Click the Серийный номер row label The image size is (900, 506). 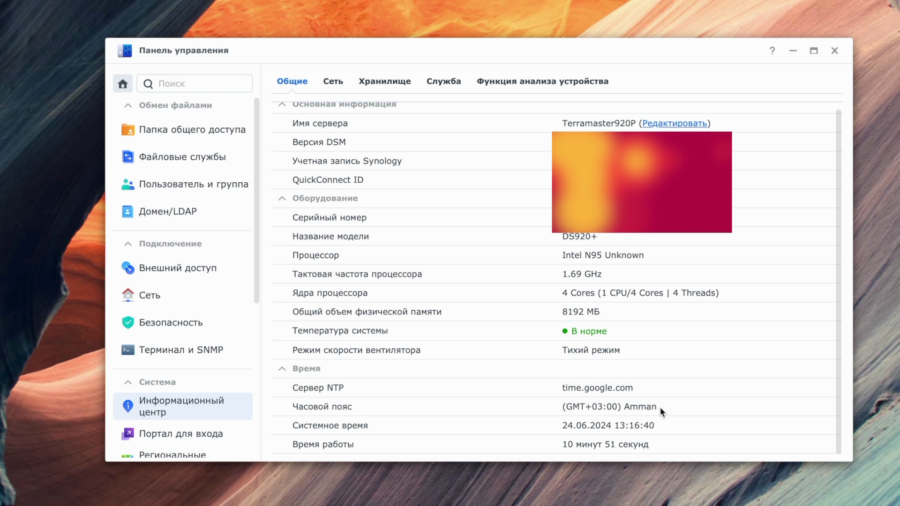329,218
